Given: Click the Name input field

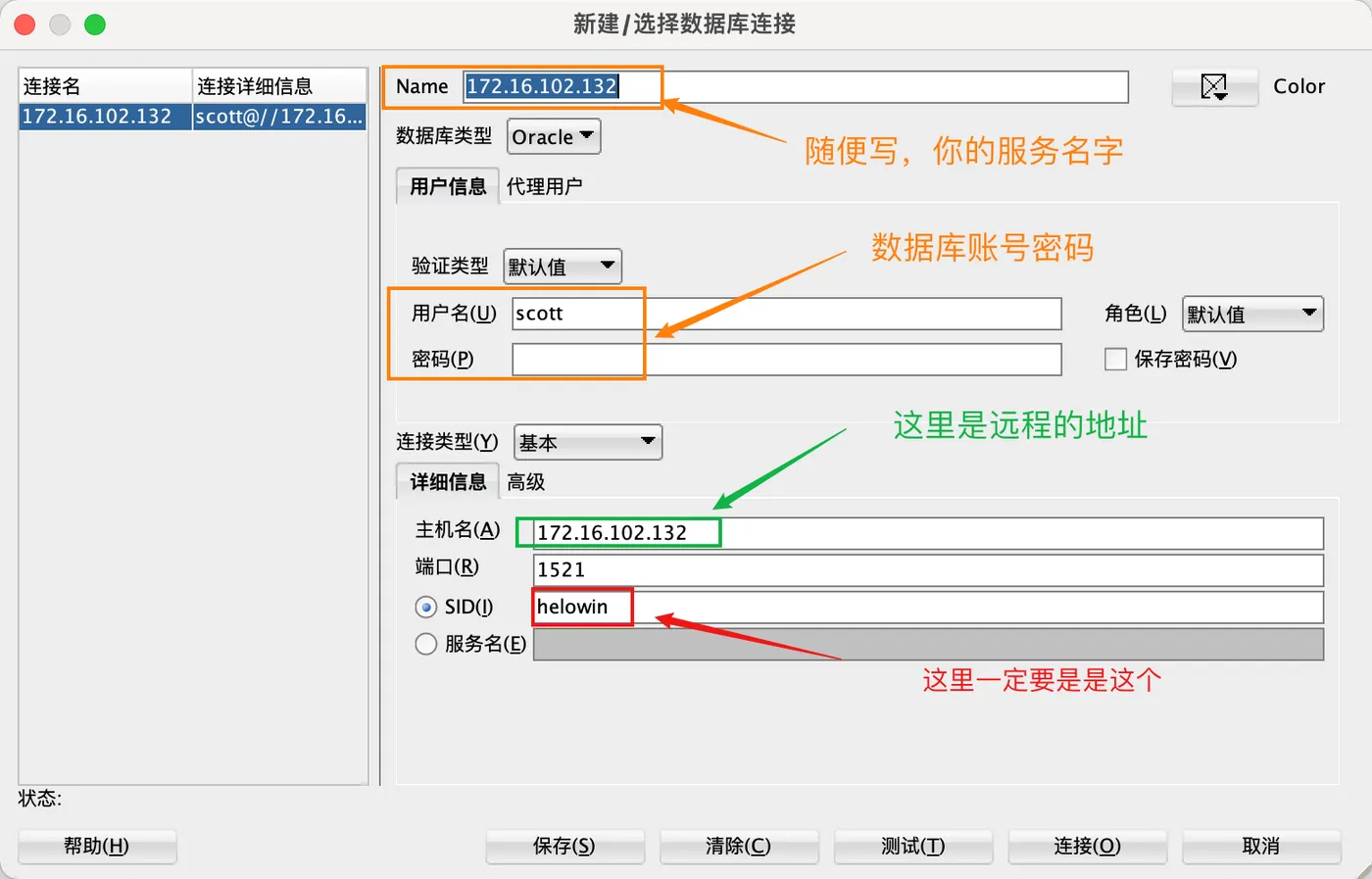Looking at the screenshot, I should click(x=796, y=86).
